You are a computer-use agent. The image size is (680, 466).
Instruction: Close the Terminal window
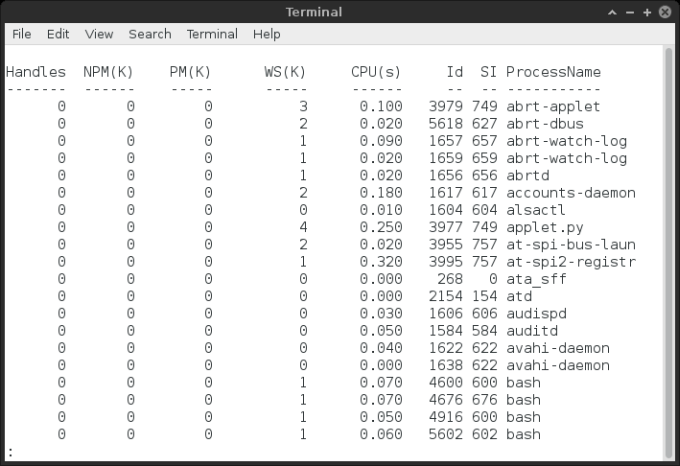tap(666, 12)
